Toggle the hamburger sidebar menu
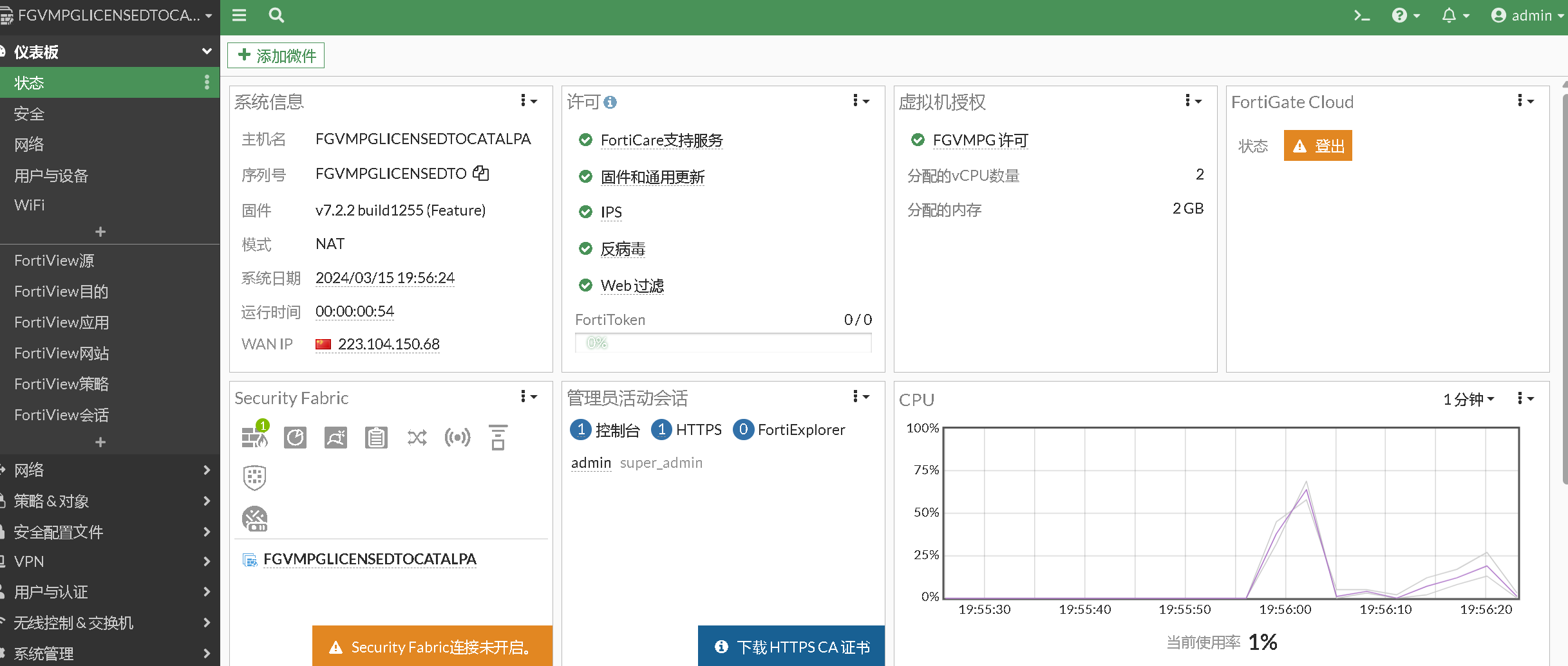Image resolution: width=1568 pixels, height=666 pixels. coord(240,15)
